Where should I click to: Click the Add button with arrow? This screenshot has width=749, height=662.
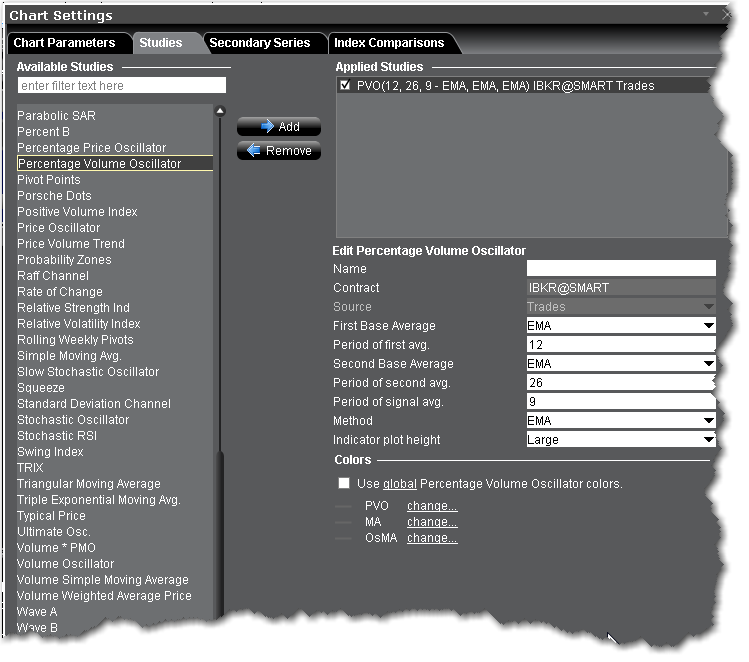click(x=279, y=127)
